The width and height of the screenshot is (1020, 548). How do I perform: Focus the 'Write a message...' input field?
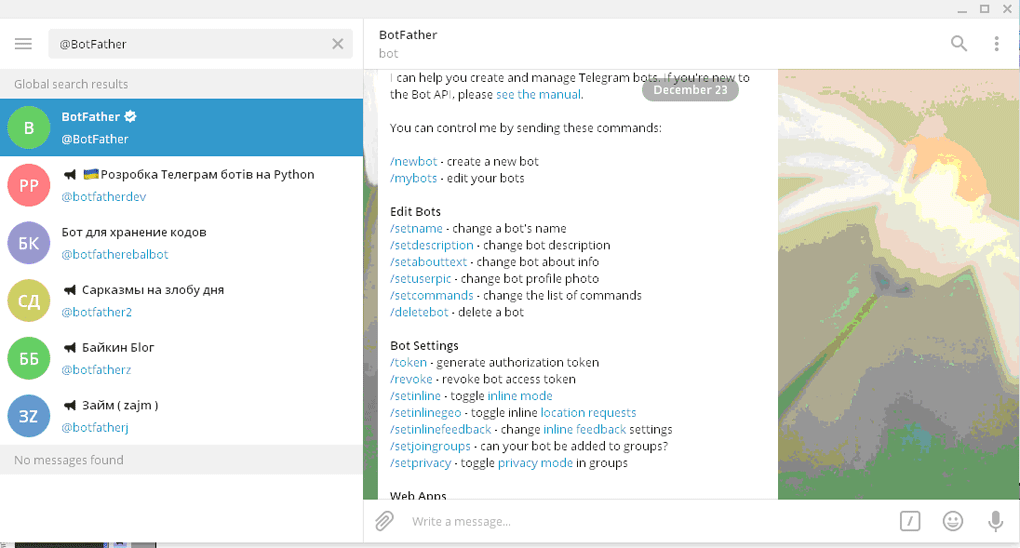pyautogui.click(x=640, y=521)
